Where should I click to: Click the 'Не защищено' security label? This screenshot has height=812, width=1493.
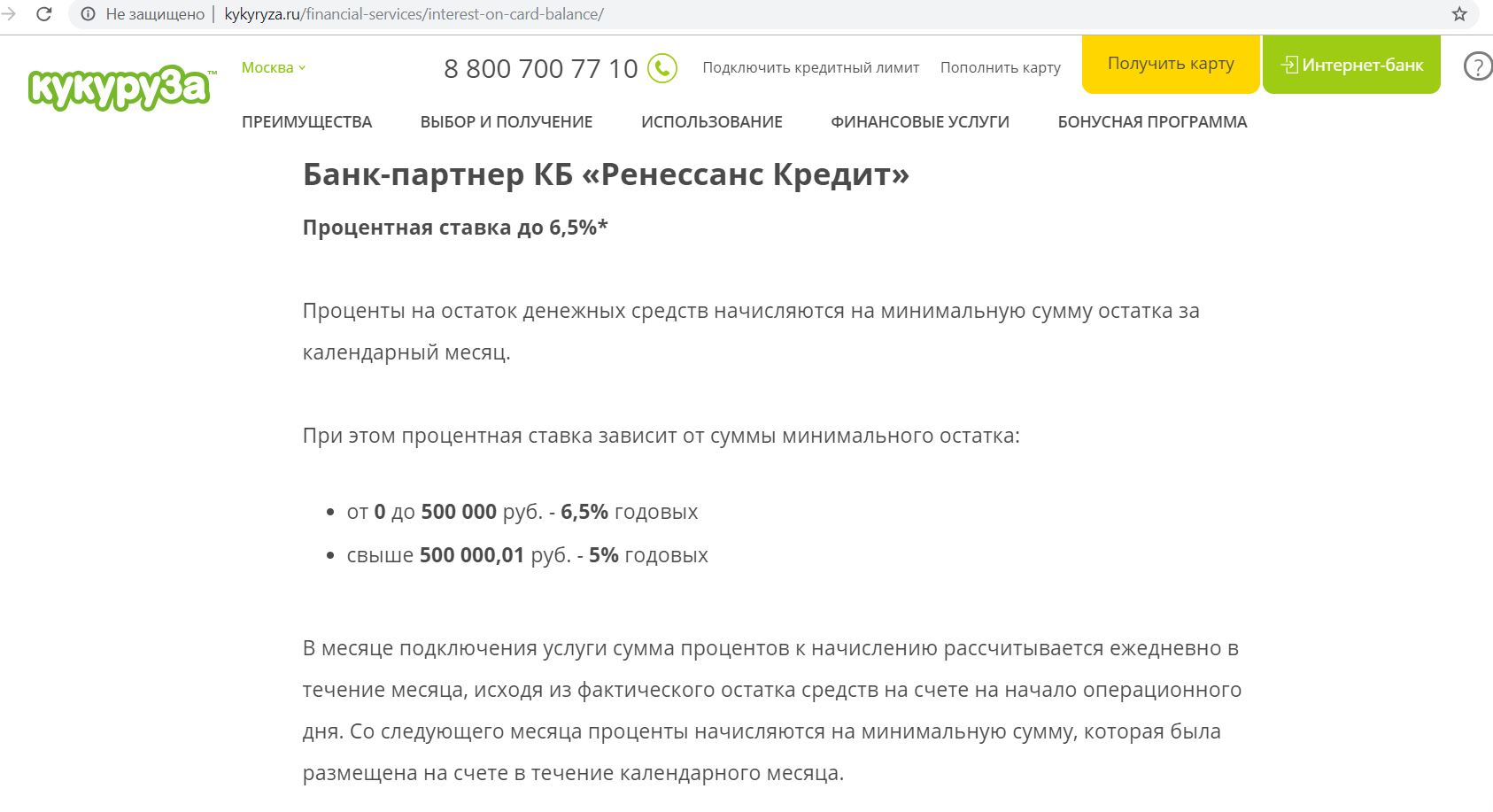[155, 14]
